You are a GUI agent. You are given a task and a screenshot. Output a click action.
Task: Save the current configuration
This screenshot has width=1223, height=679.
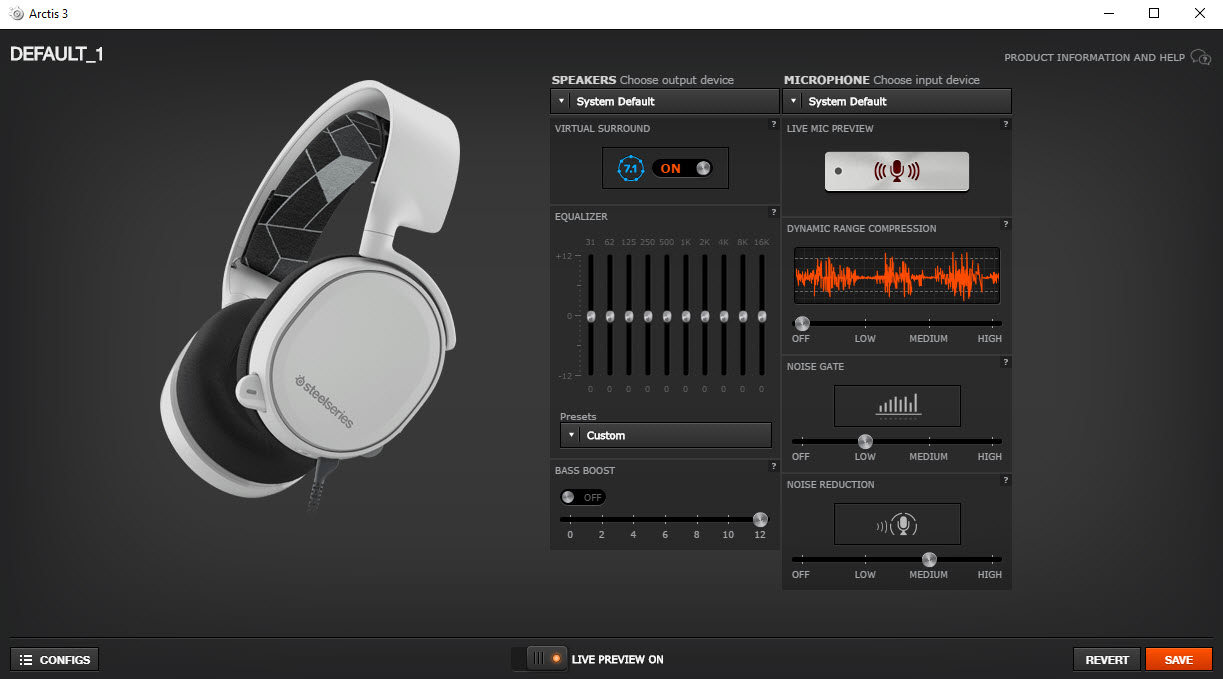1179,660
